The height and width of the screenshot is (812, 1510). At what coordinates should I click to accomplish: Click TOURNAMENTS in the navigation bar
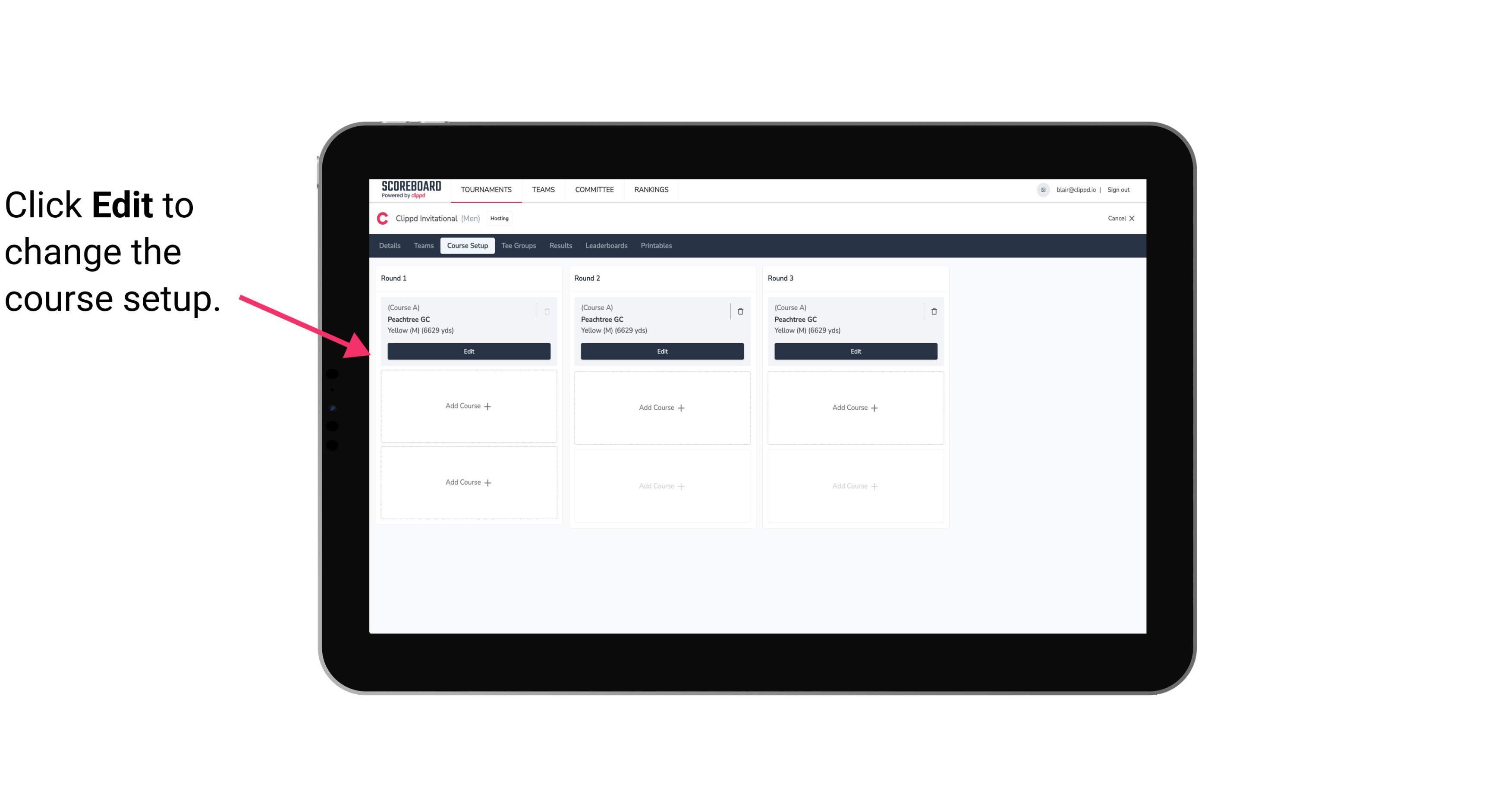(x=487, y=189)
